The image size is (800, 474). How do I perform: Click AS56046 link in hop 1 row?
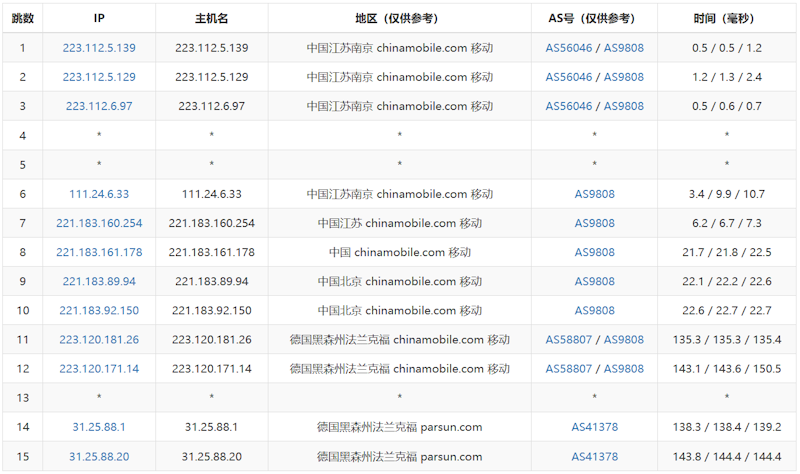click(569, 48)
